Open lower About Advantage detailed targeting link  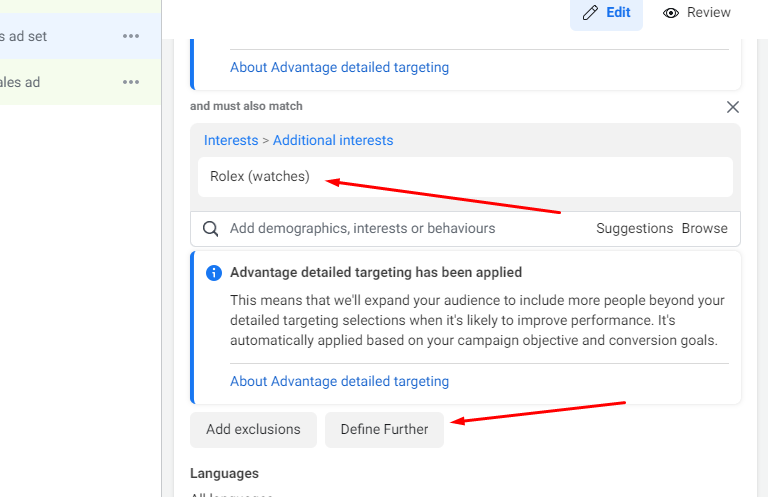pyautogui.click(x=339, y=381)
